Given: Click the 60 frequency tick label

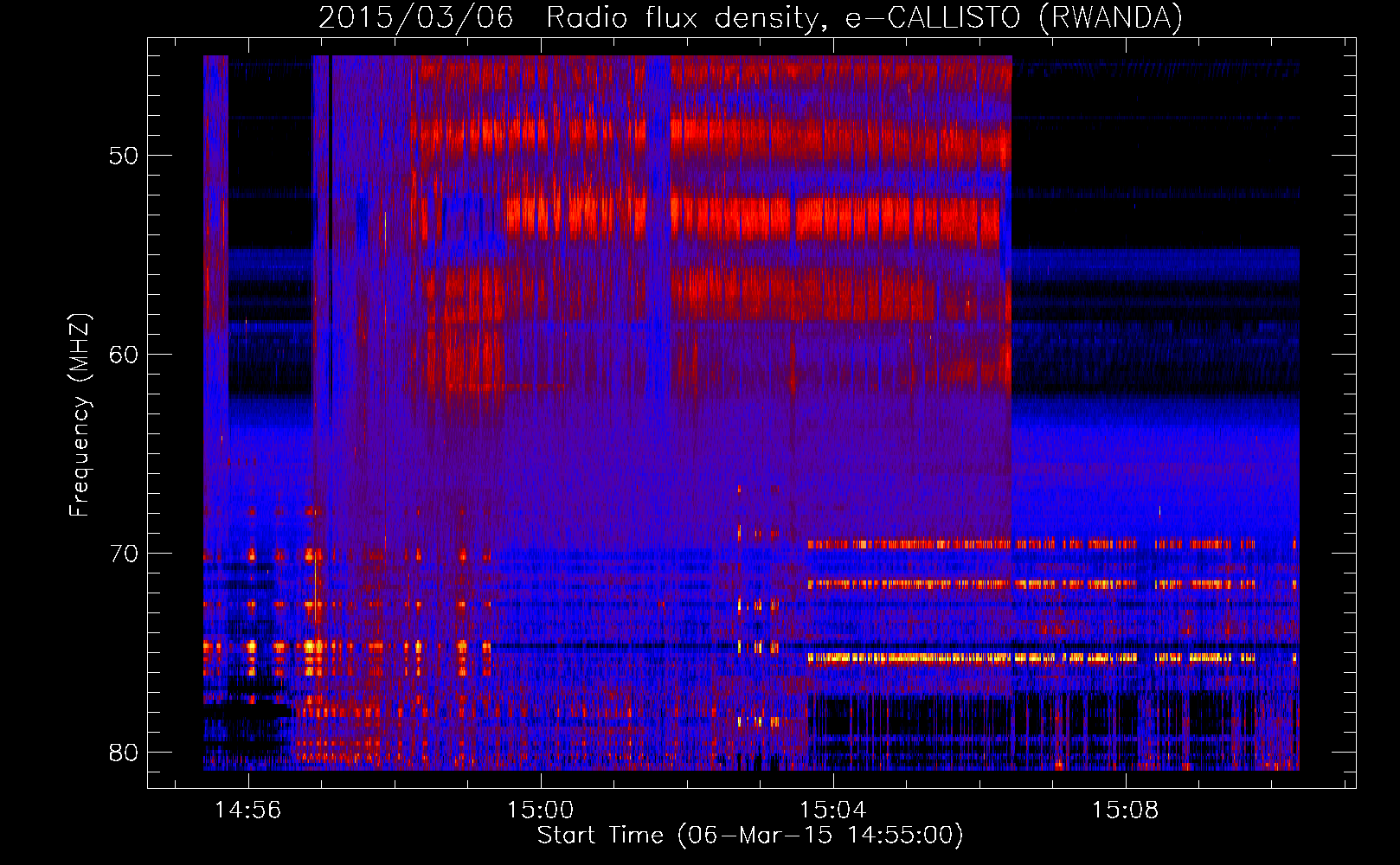Looking at the screenshot, I should 124,355.
